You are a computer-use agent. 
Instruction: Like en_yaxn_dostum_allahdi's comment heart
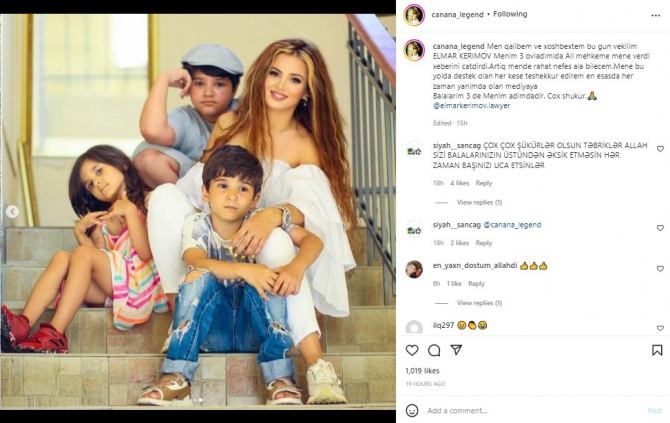pos(660,269)
